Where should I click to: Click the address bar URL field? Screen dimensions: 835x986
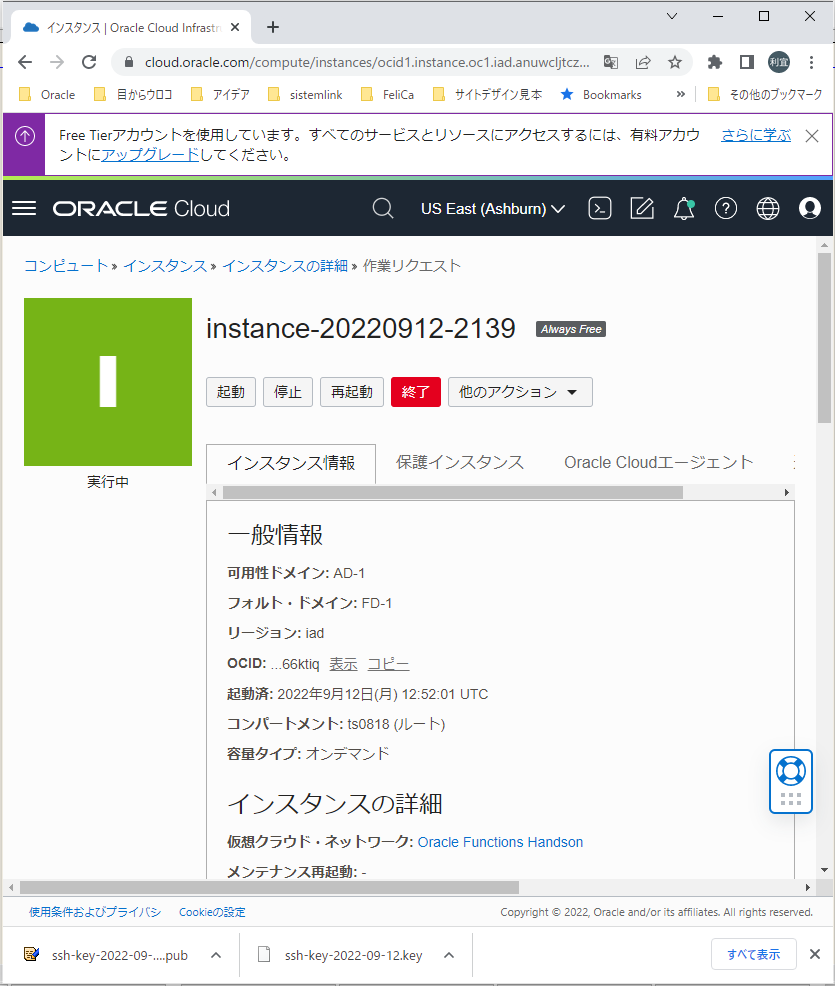point(367,62)
